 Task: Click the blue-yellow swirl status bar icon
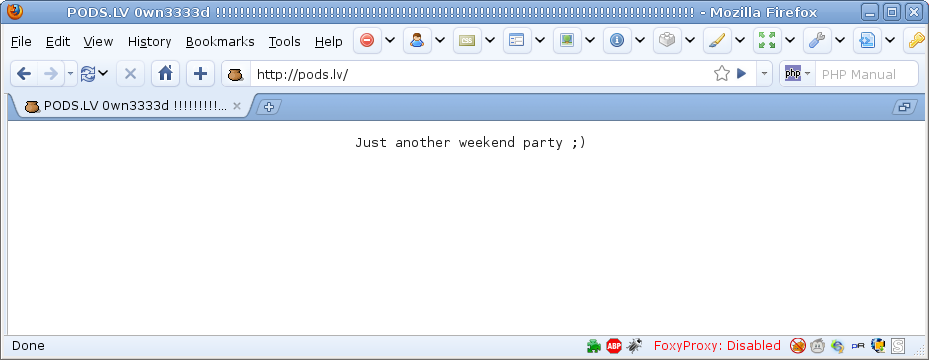(x=838, y=345)
